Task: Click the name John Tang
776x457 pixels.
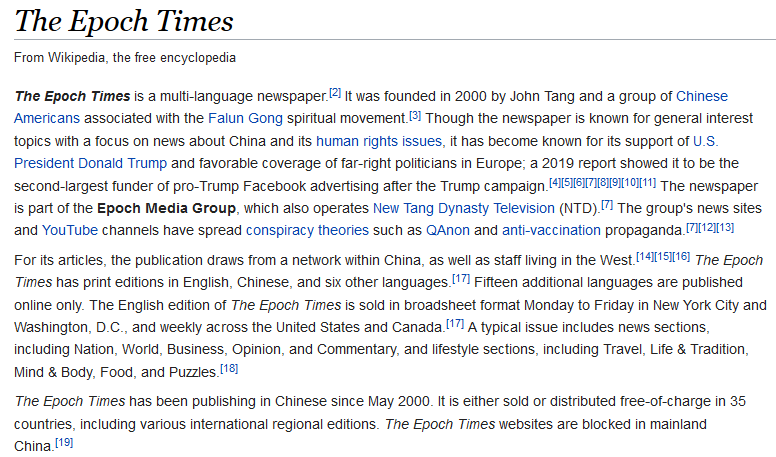Action: tap(542, 96)
